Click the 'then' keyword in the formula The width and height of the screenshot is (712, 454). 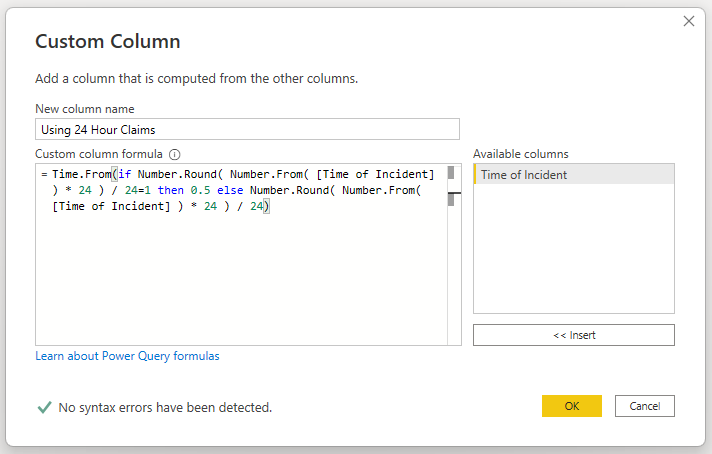(171, 190)
